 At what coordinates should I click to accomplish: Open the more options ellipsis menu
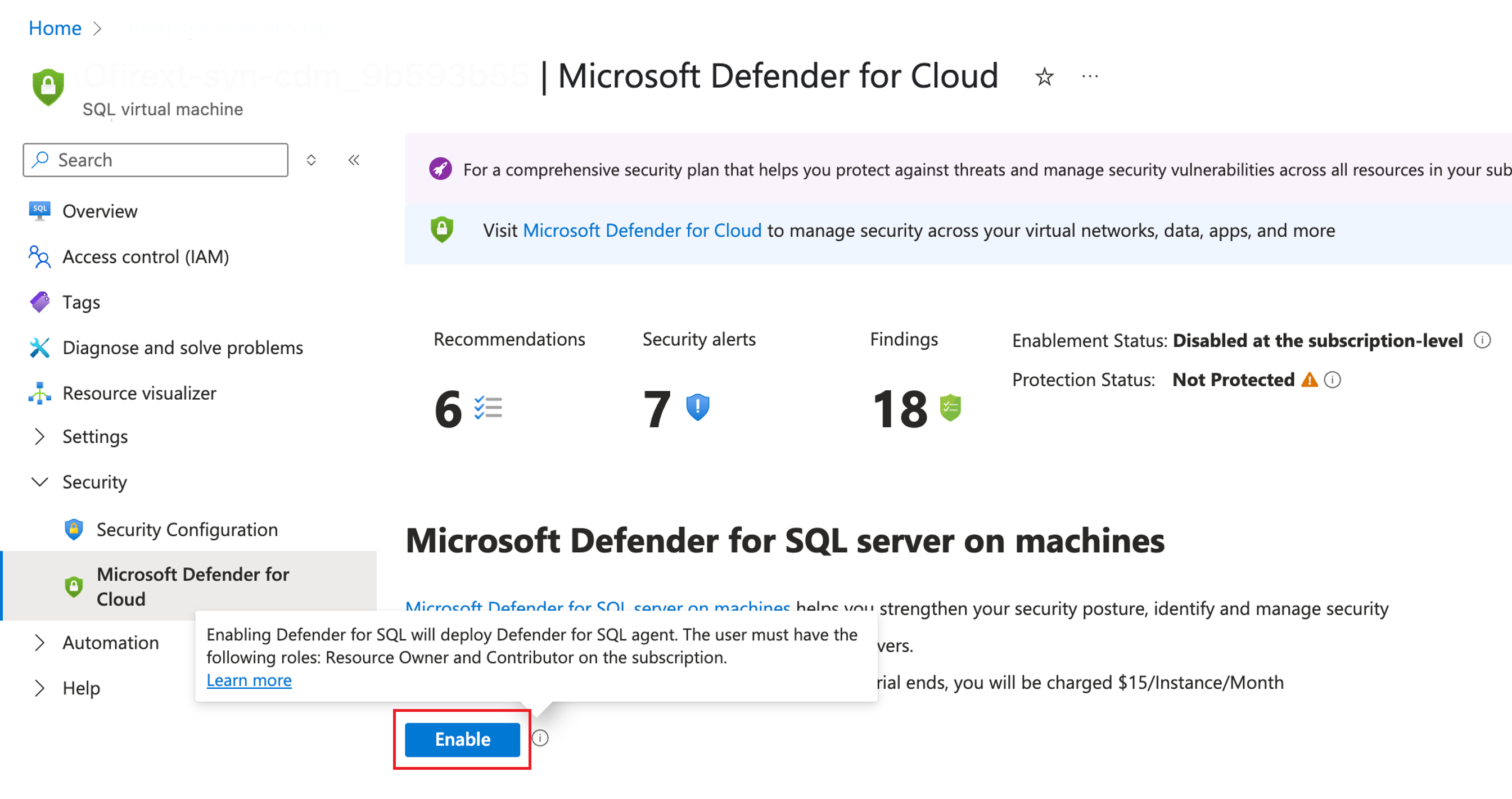pos(1089,76)
